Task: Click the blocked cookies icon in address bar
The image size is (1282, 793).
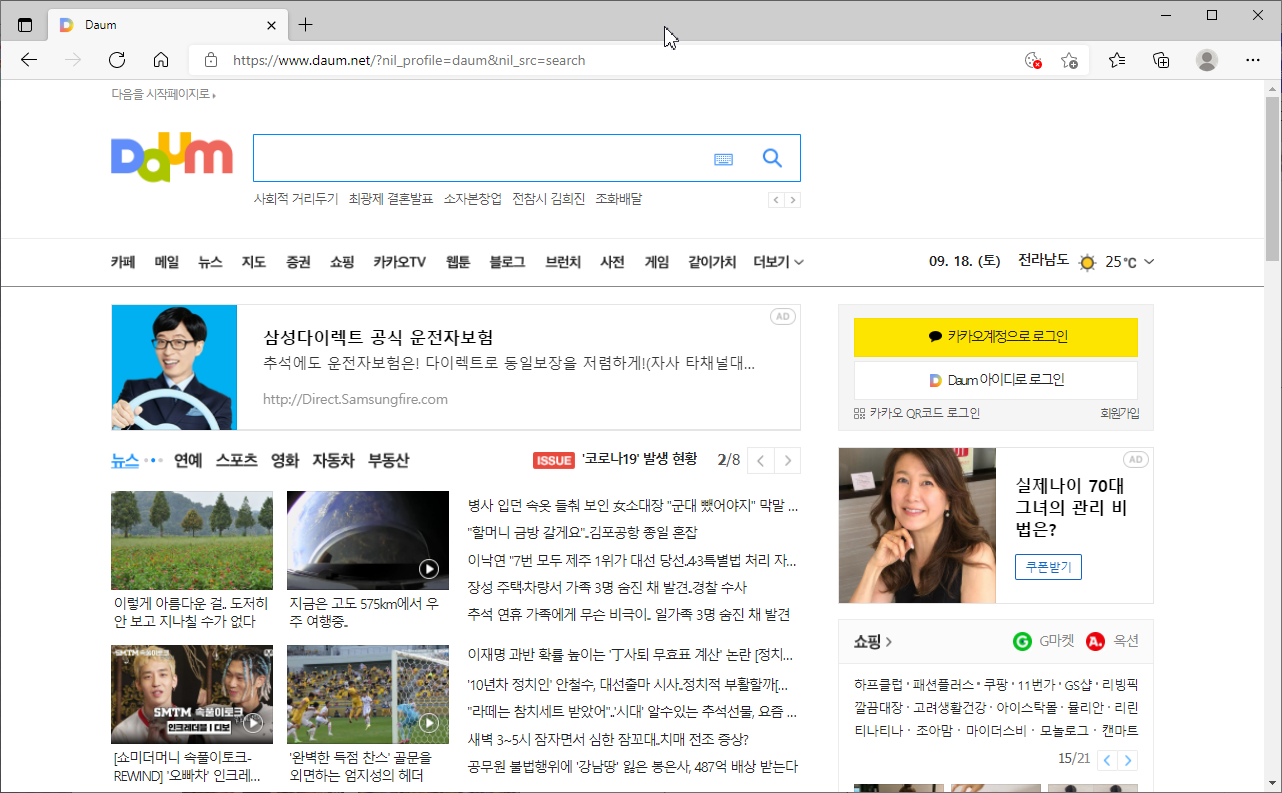Action: click(x=1033, y=60)
